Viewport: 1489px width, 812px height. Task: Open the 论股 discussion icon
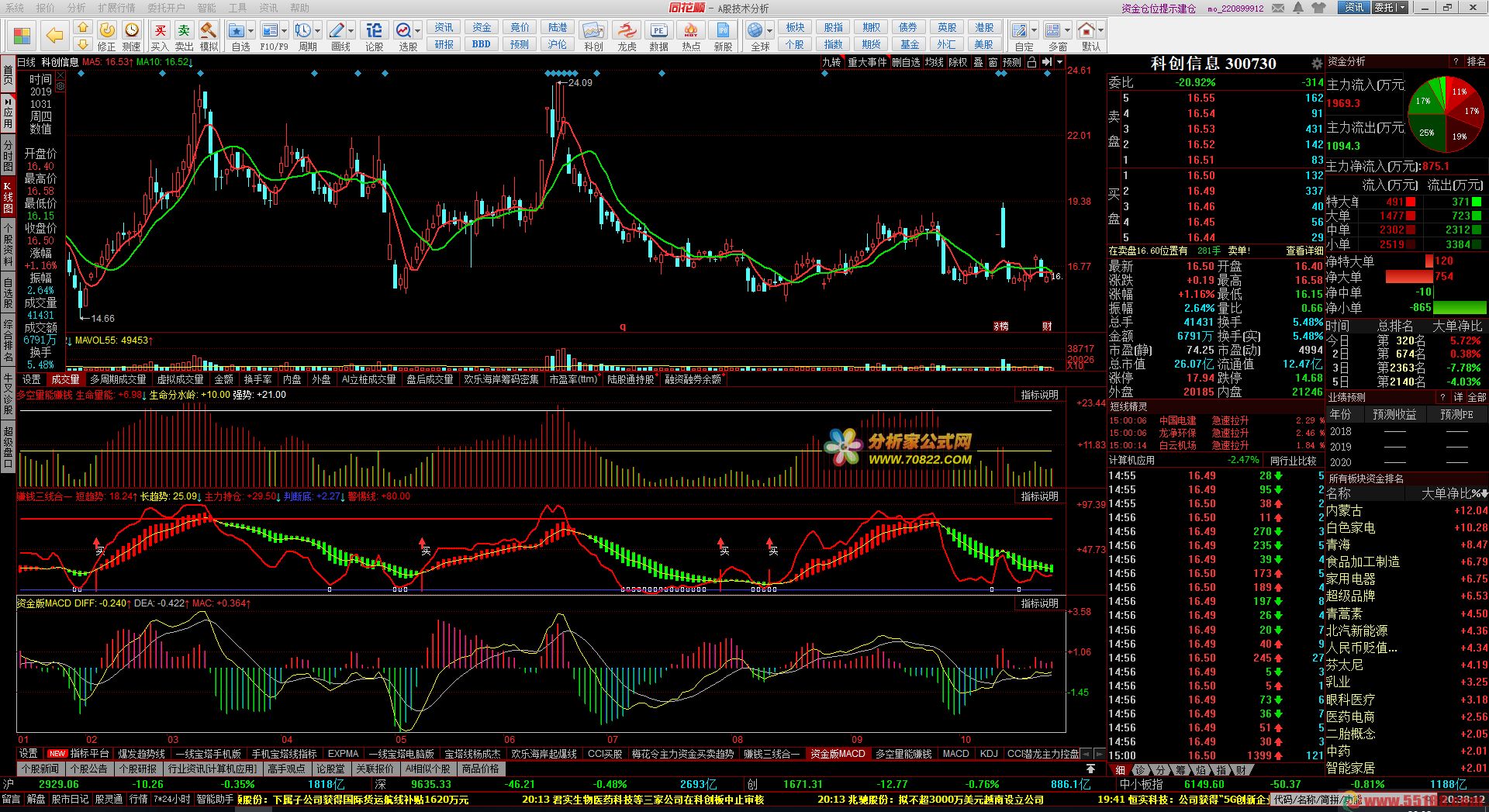[374, 36]
